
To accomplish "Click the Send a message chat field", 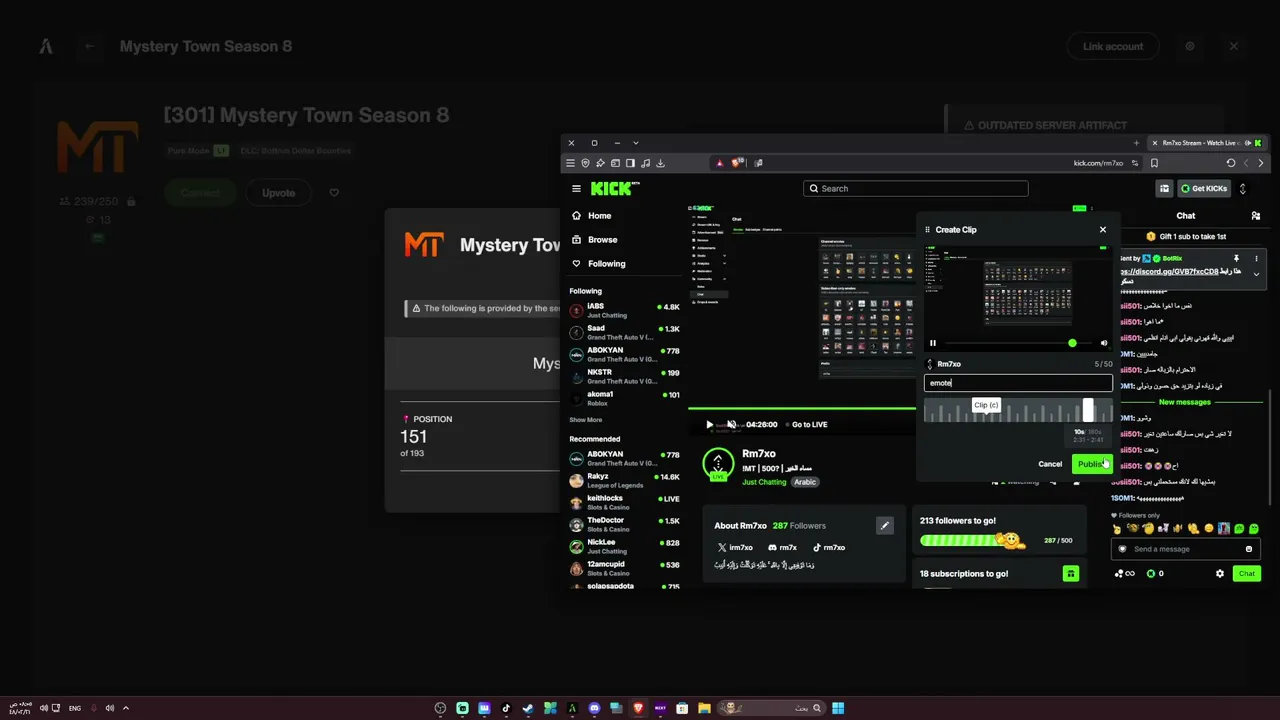I will pos(1186,549).
